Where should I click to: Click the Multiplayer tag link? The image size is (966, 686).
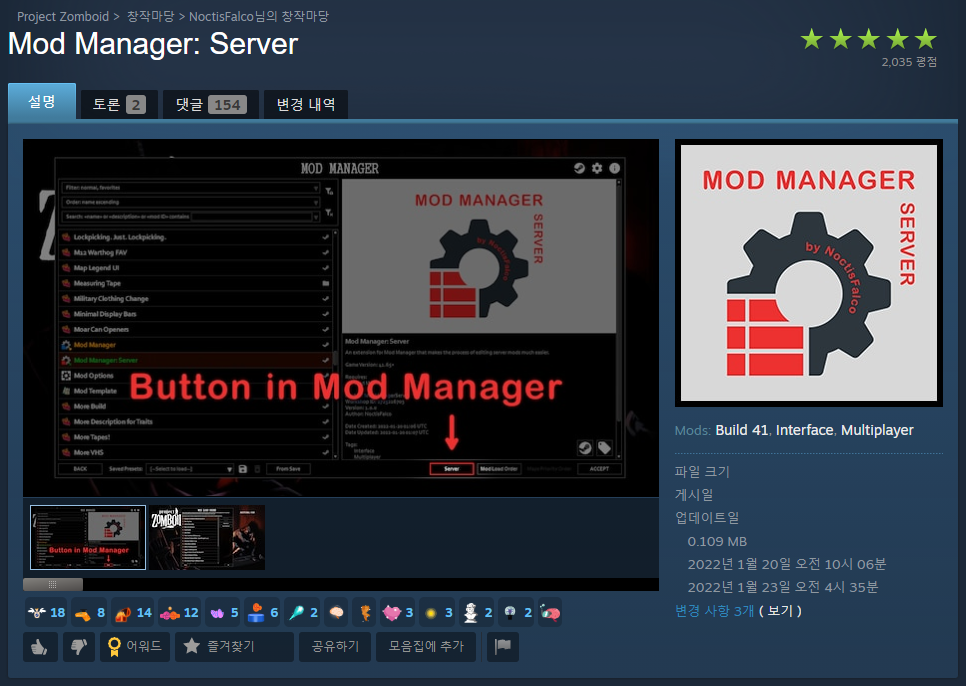877,430
